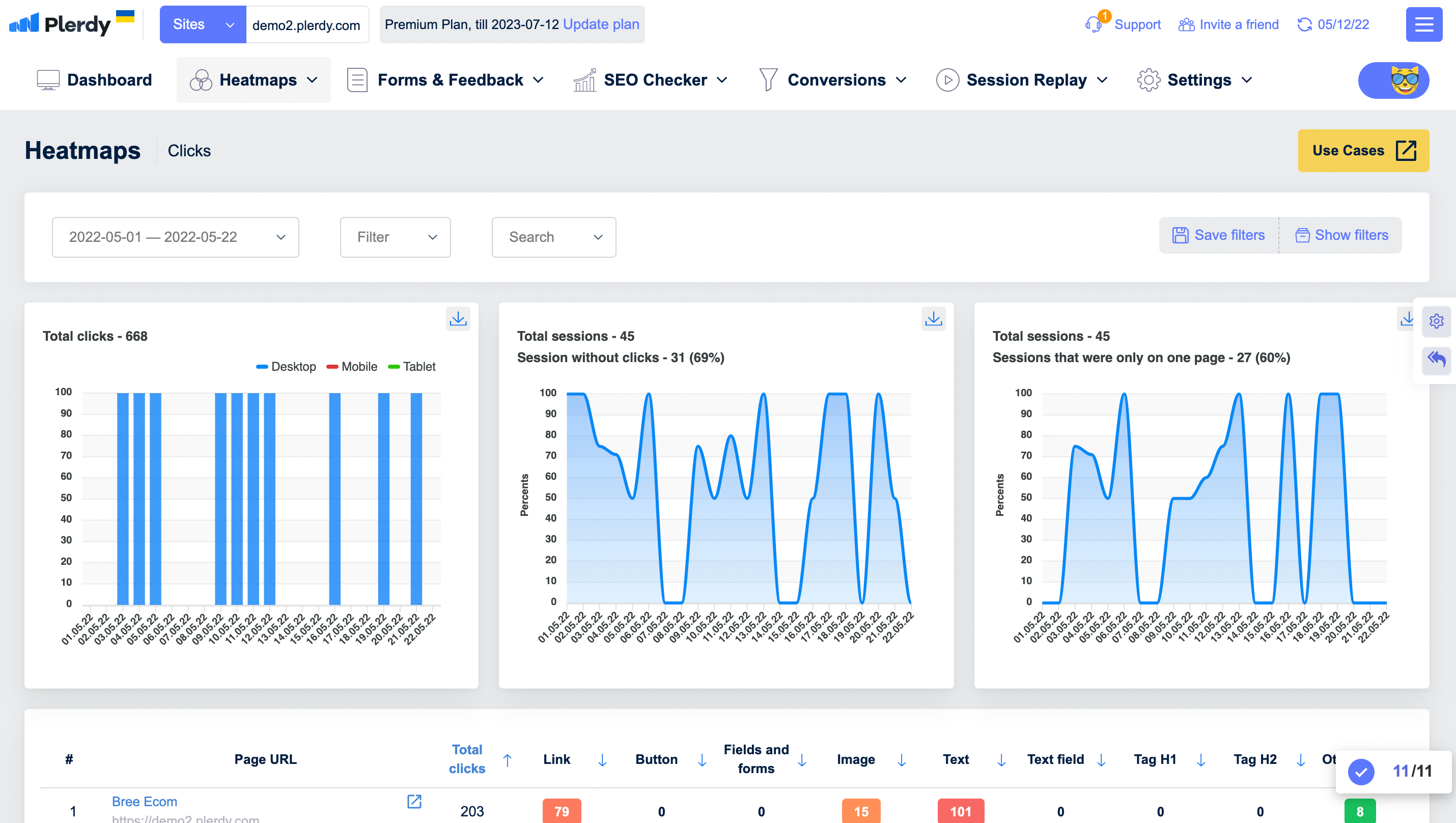Download the Total clicks chart

tap(458, 319)
